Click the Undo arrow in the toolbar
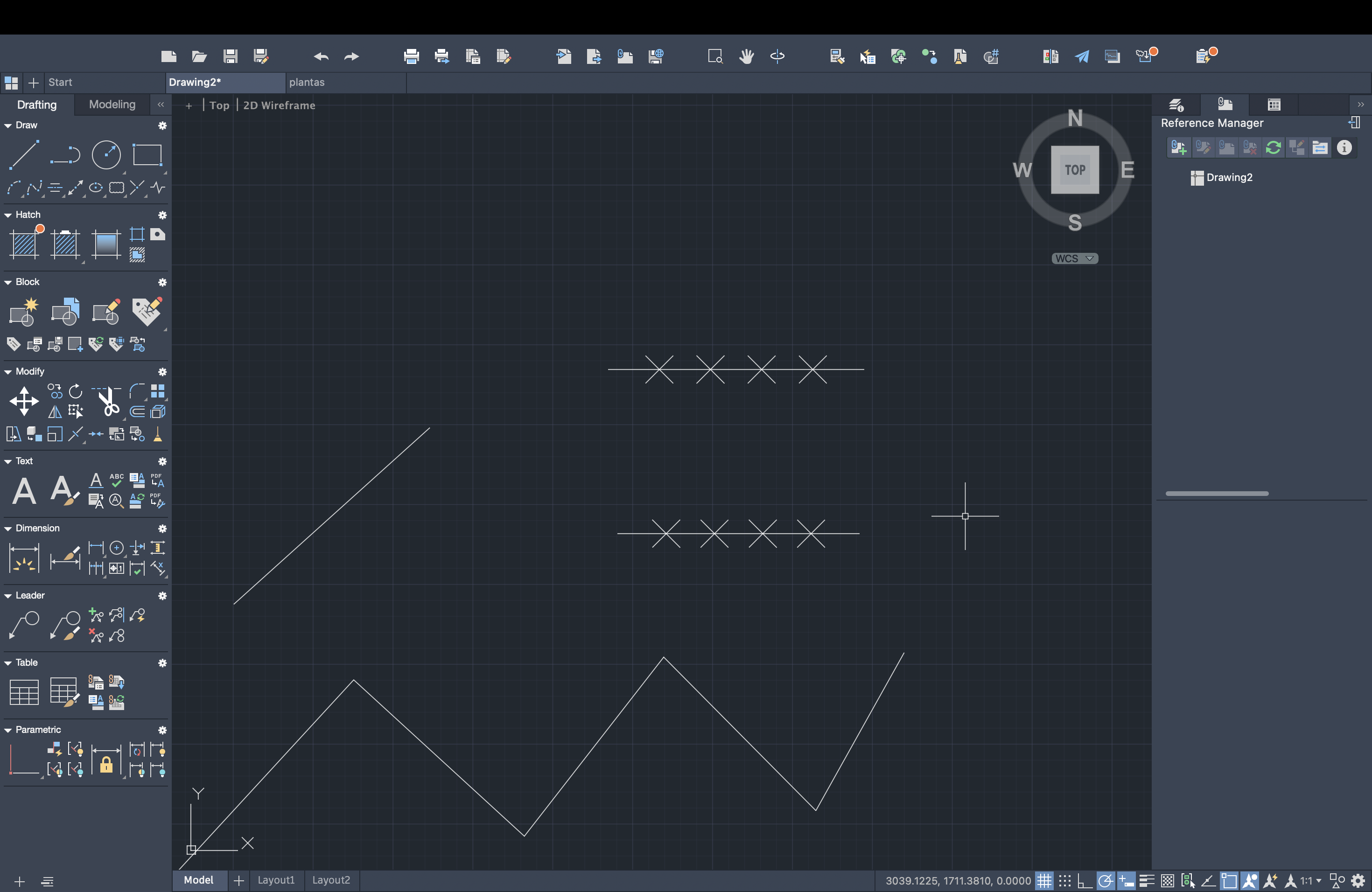 pyautogui.click(x=321, y=56)
